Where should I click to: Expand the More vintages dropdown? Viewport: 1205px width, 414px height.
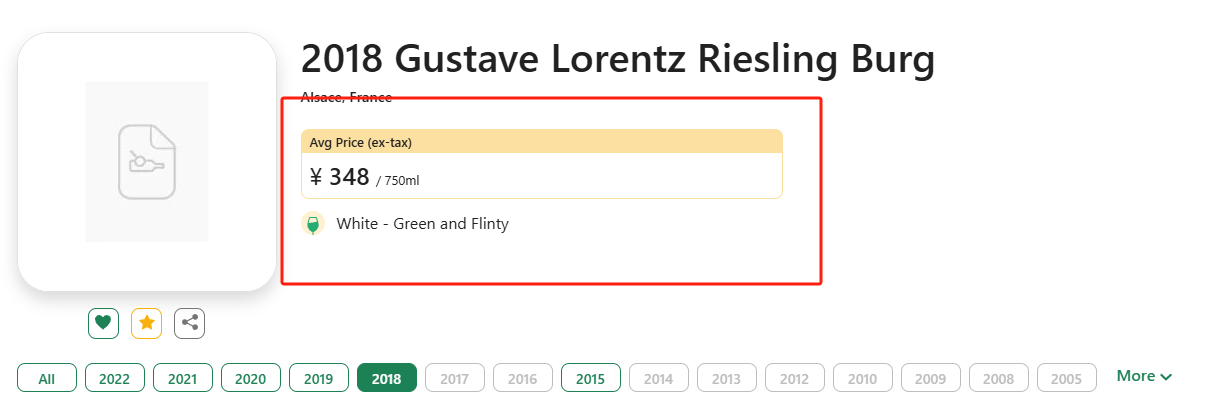tap(1143, 376)
